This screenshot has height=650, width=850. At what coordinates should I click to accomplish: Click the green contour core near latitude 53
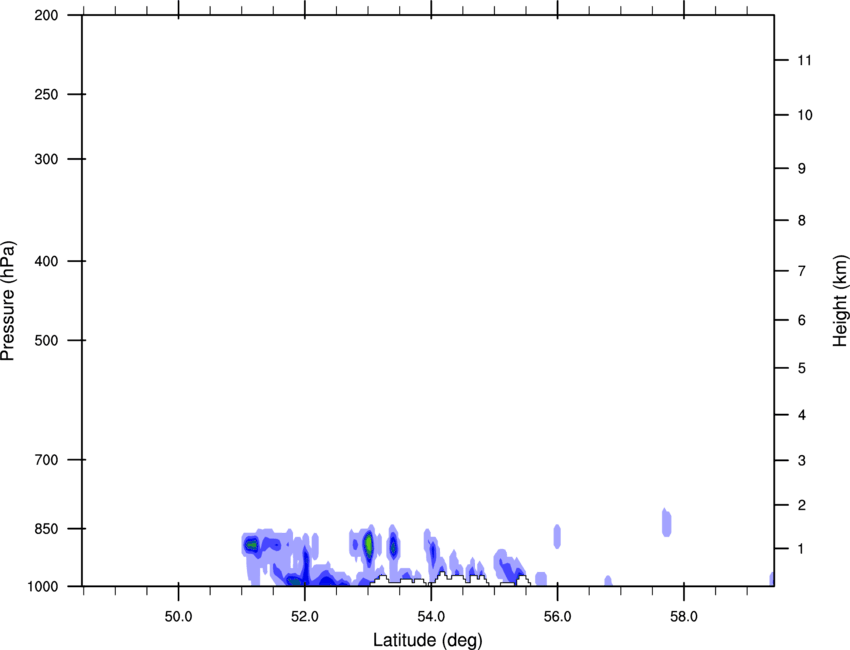tap(369, 544)
